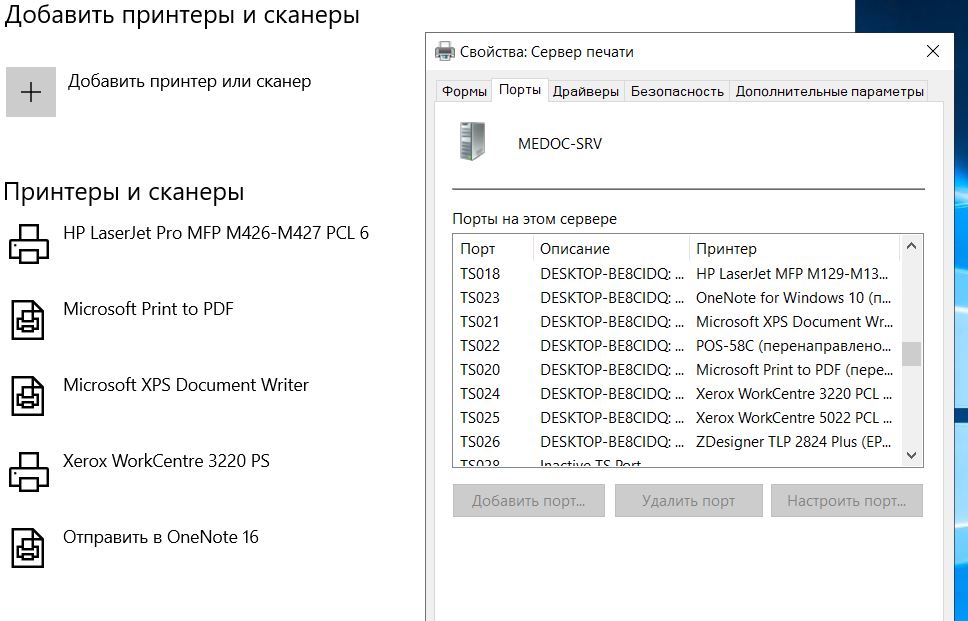Viewport: 968px width, 621px height.
Task: Click the ports list scrollbar thumb
Action: coord(911,354)
